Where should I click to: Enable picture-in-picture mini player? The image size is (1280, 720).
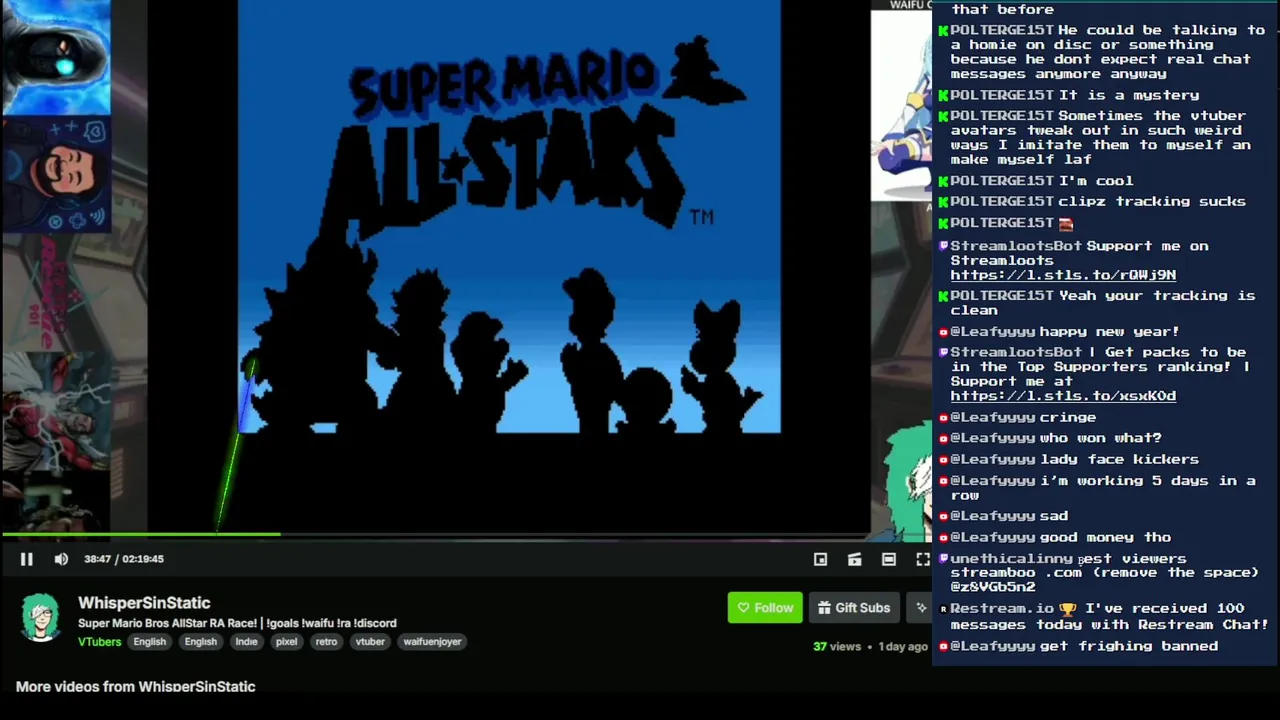820,559
